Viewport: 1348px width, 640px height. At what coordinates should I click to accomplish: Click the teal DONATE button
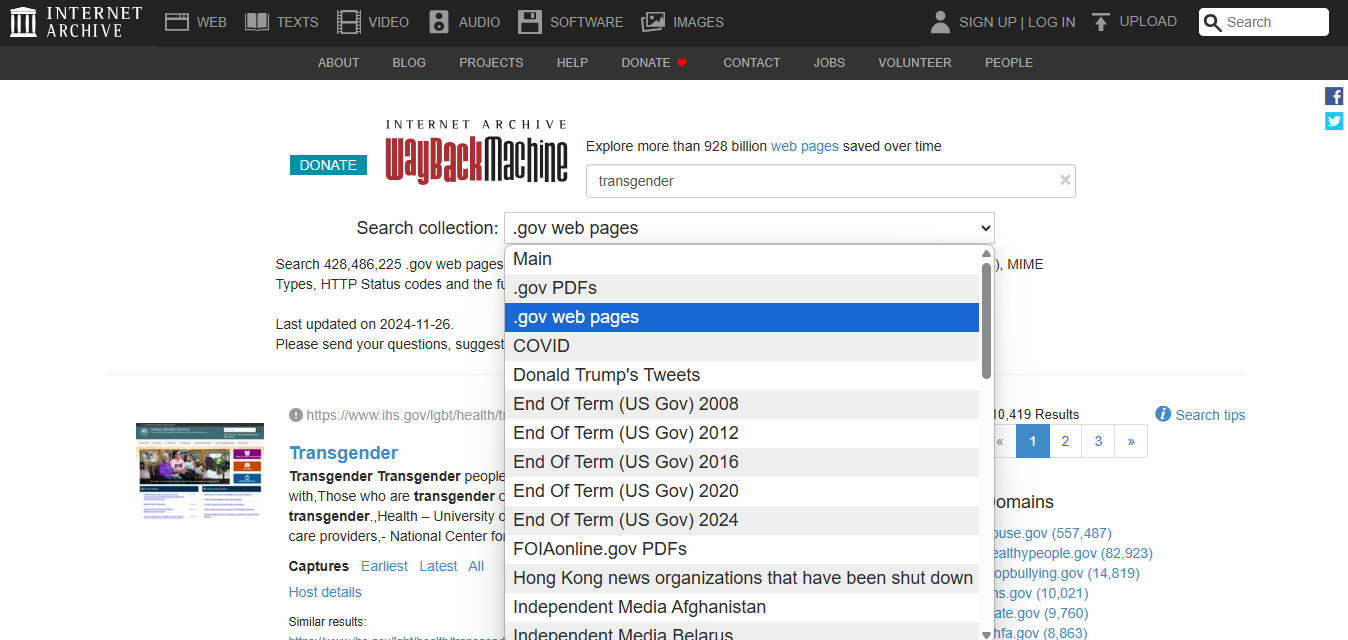coord(328,165)
